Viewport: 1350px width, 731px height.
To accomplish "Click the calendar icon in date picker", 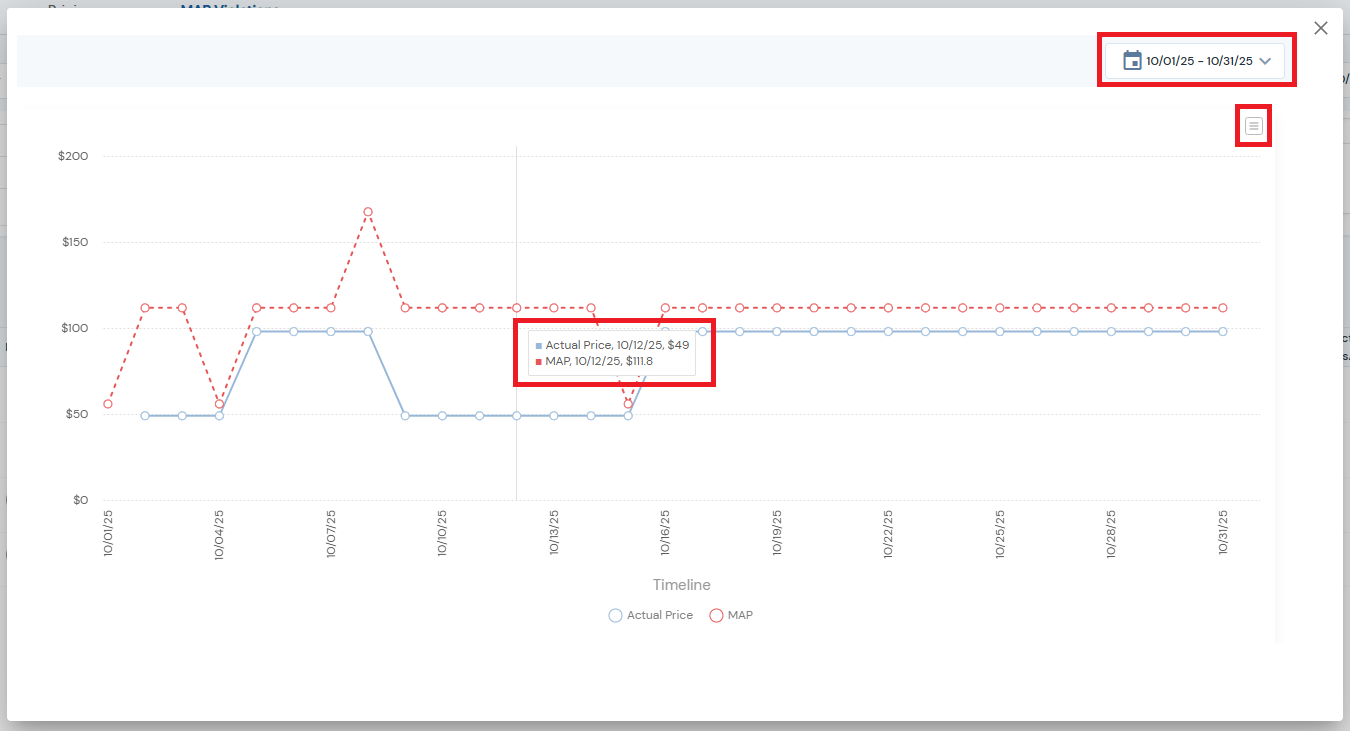I will click(x=1132, y=61).
